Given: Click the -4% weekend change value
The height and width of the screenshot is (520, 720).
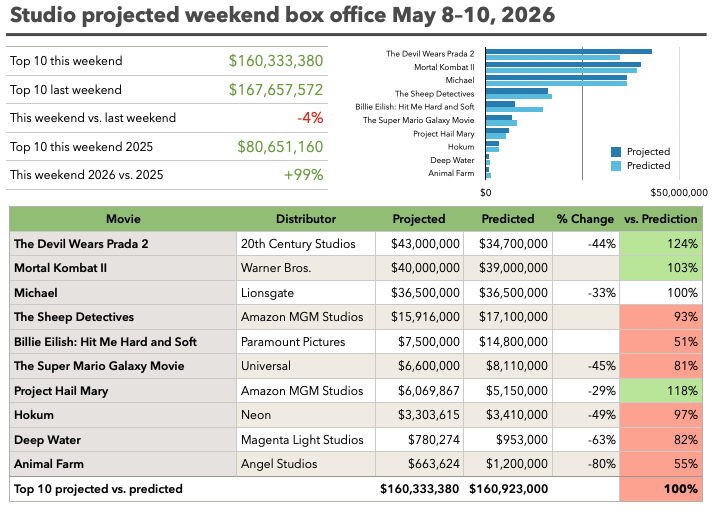Looking at the screenshot, I should (x=310, y=118).
